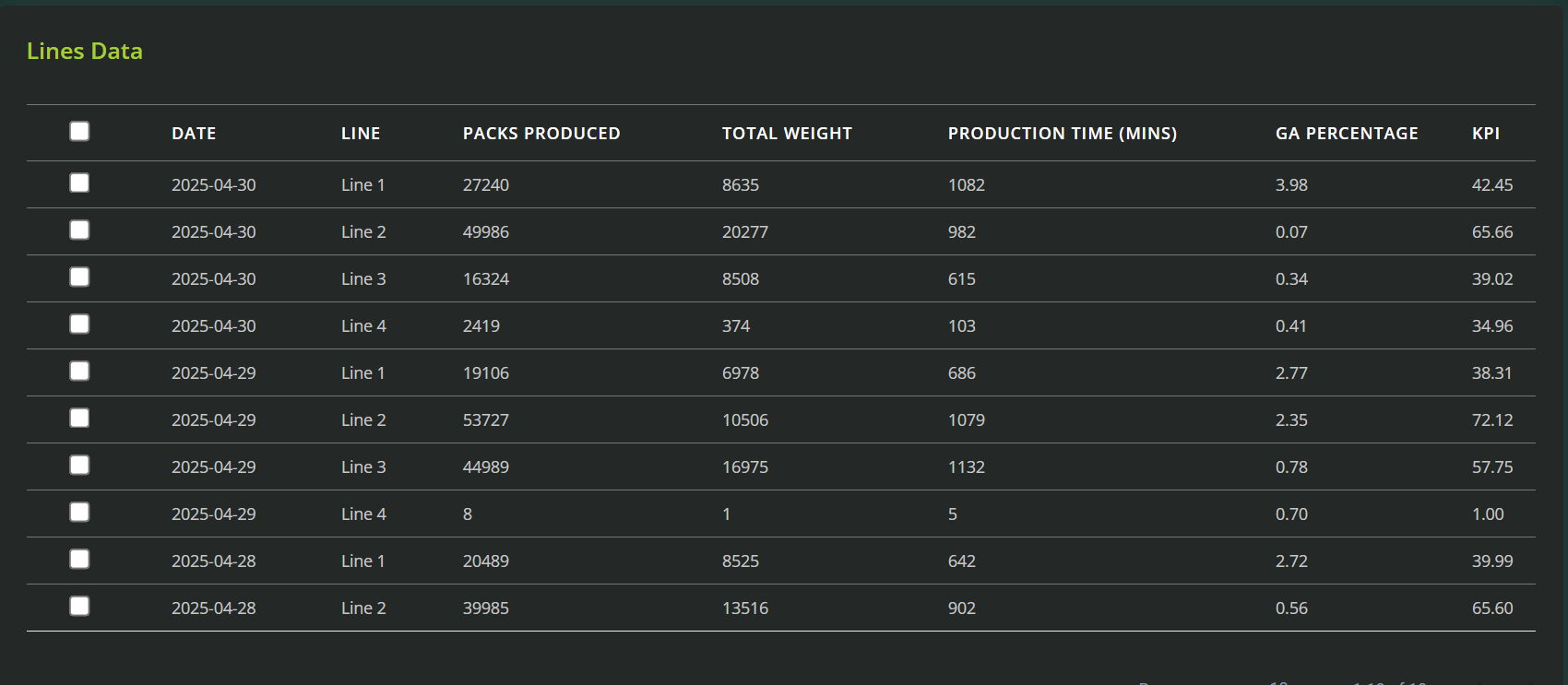This screenshot has width=1568, height=685.
Task: Check the 2025-04-30 Line 2 row checkbox
Action: tap(80, 230)
